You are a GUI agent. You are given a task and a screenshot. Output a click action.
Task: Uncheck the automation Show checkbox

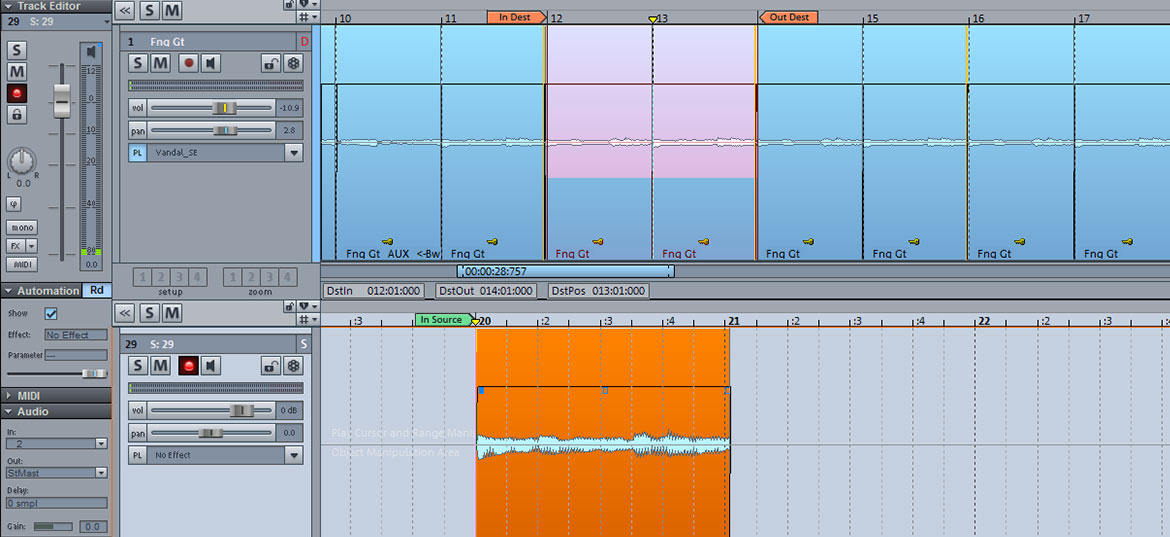click(51, 313)
